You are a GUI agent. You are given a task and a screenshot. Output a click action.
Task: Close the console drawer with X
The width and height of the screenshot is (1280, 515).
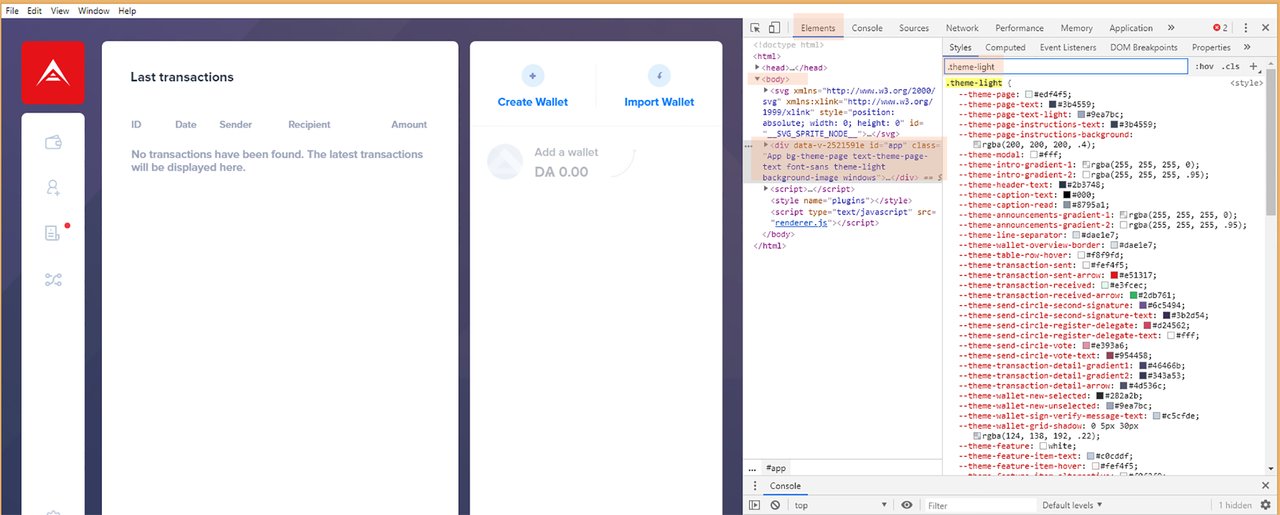[1267, 486]
